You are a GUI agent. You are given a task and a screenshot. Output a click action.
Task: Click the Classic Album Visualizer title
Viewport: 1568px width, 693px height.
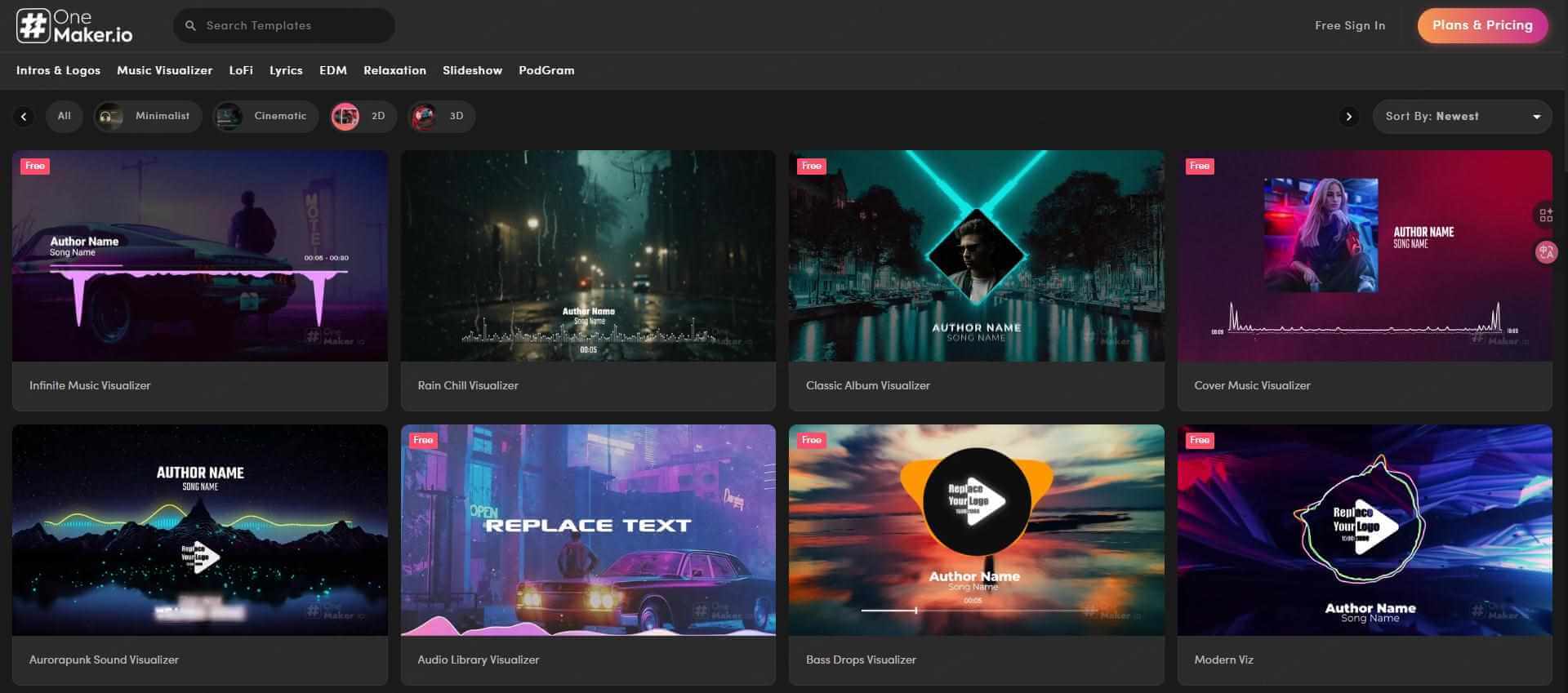867,385
